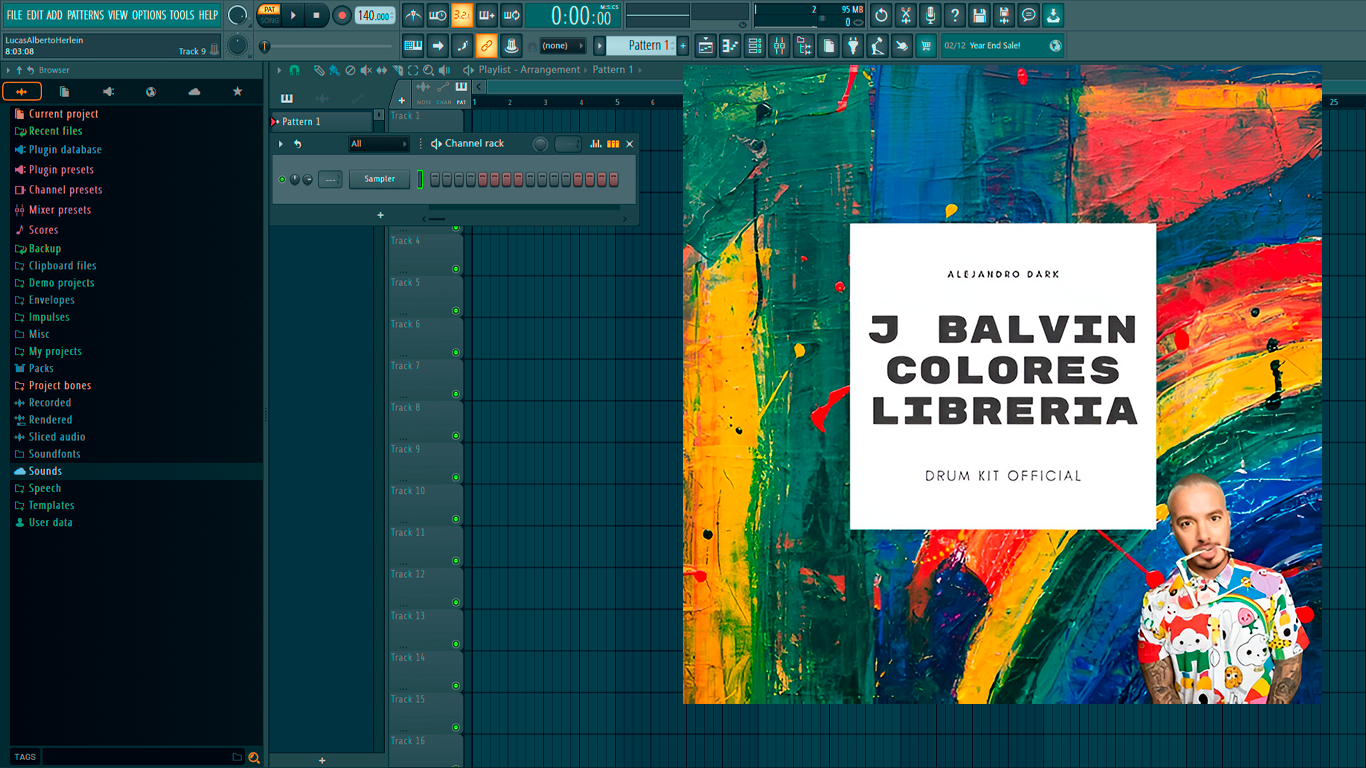Open project info speech bubble icon
Viewport: 1366px width, 768px height.
click(1028, 15)
